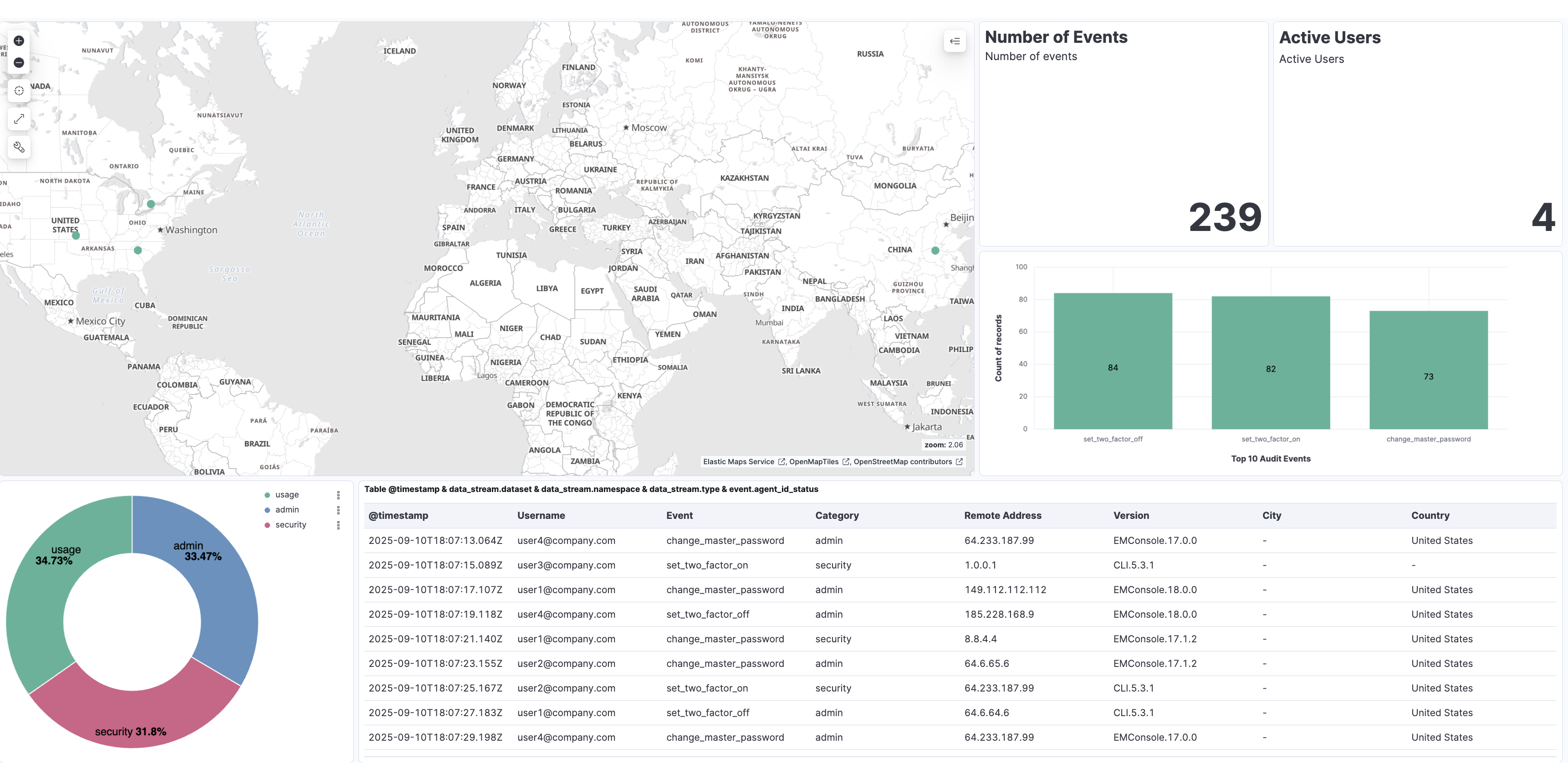
Task: Click the fit-to-data-bounds crosshair icon
Action: pos(19,91)
